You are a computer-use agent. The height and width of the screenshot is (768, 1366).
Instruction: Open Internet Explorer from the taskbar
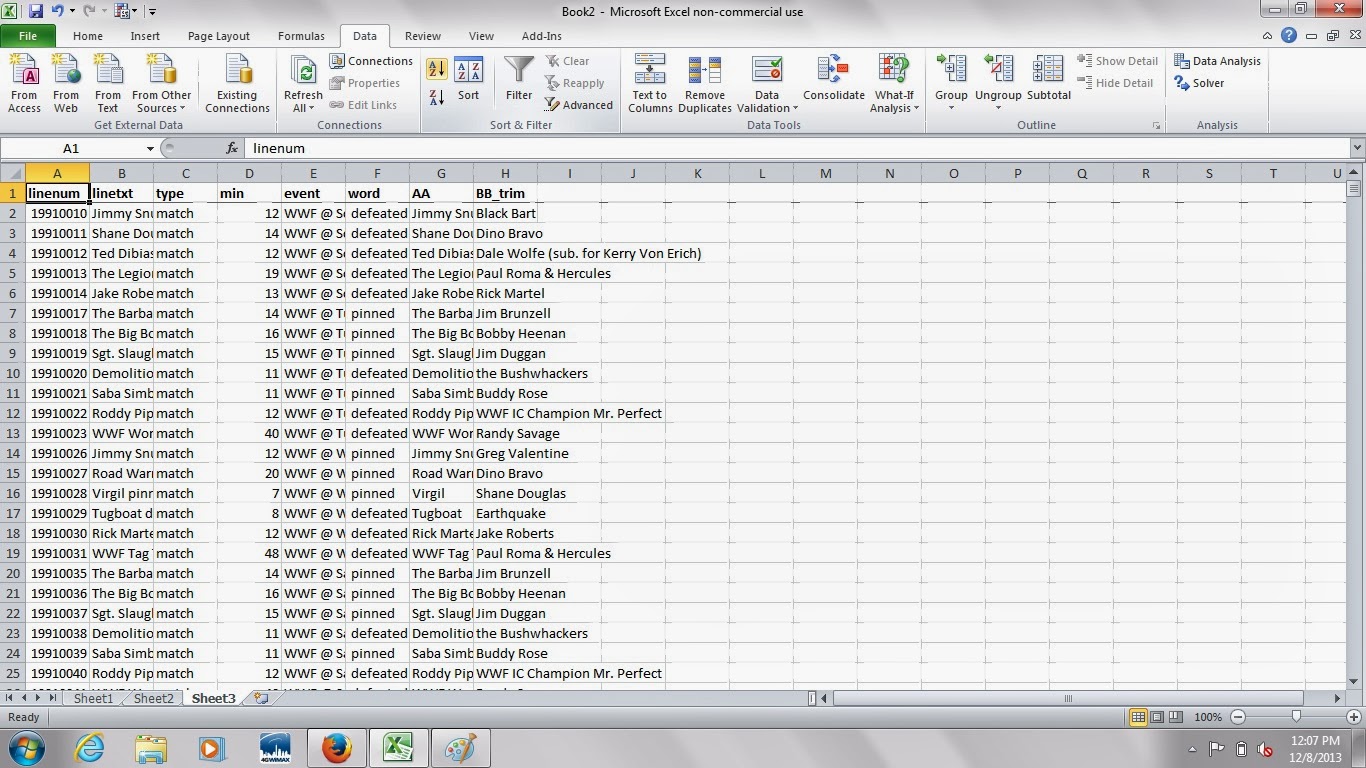[90, 748]
